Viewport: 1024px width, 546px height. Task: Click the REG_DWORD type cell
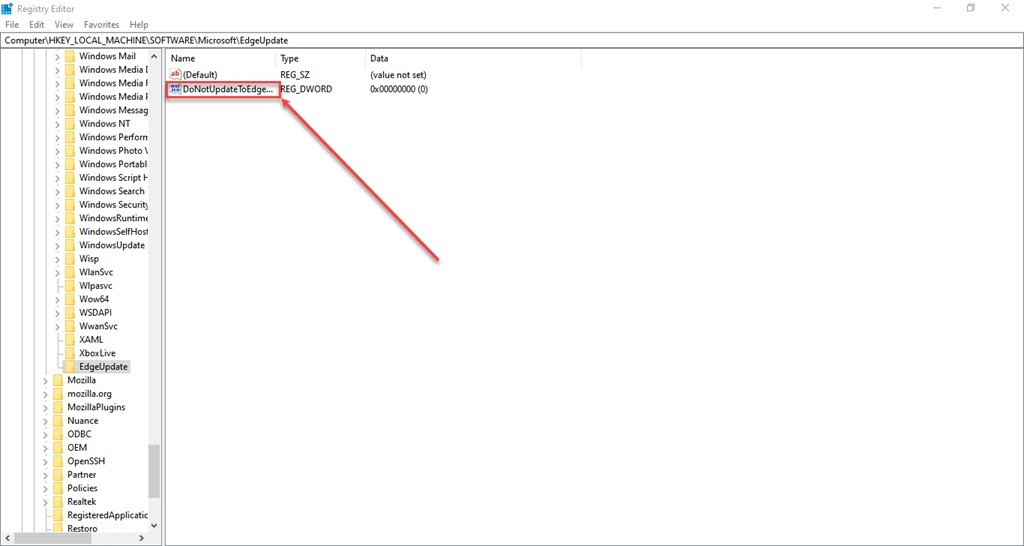(x=306, y=89)
